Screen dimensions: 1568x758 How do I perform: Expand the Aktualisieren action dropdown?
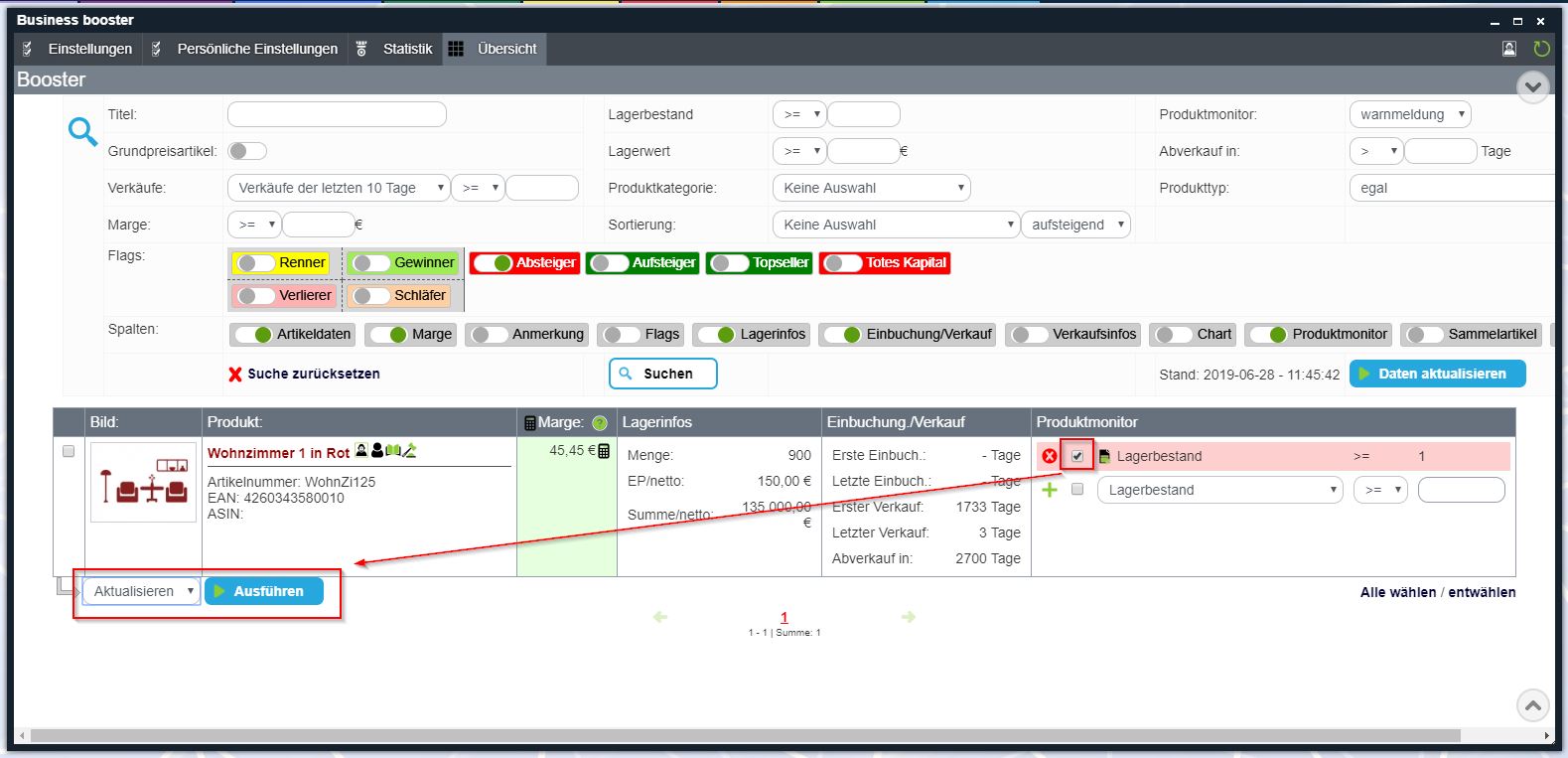[x=142, y=591]
